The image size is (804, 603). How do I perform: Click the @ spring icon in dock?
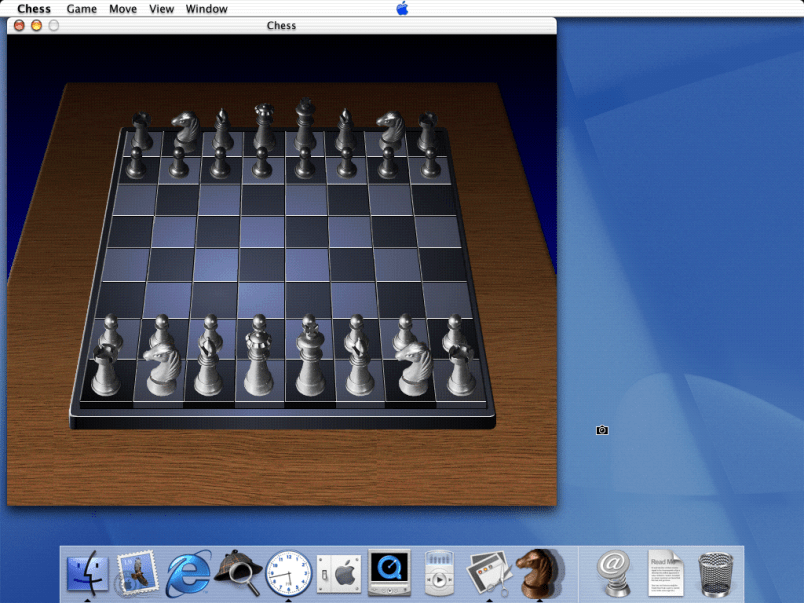pos(614,573)
